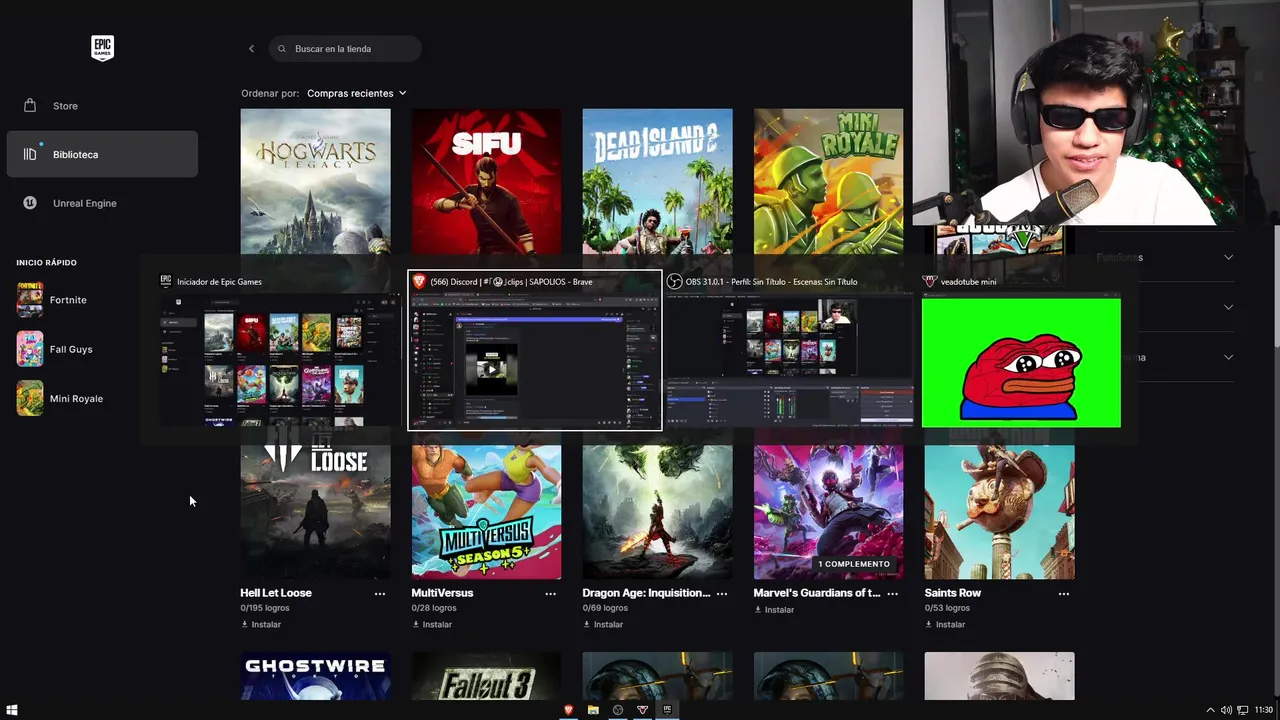The image size is (1280, 720).
Task: Click the 'Hell Let Loose' title text
Action: (276, 593)
